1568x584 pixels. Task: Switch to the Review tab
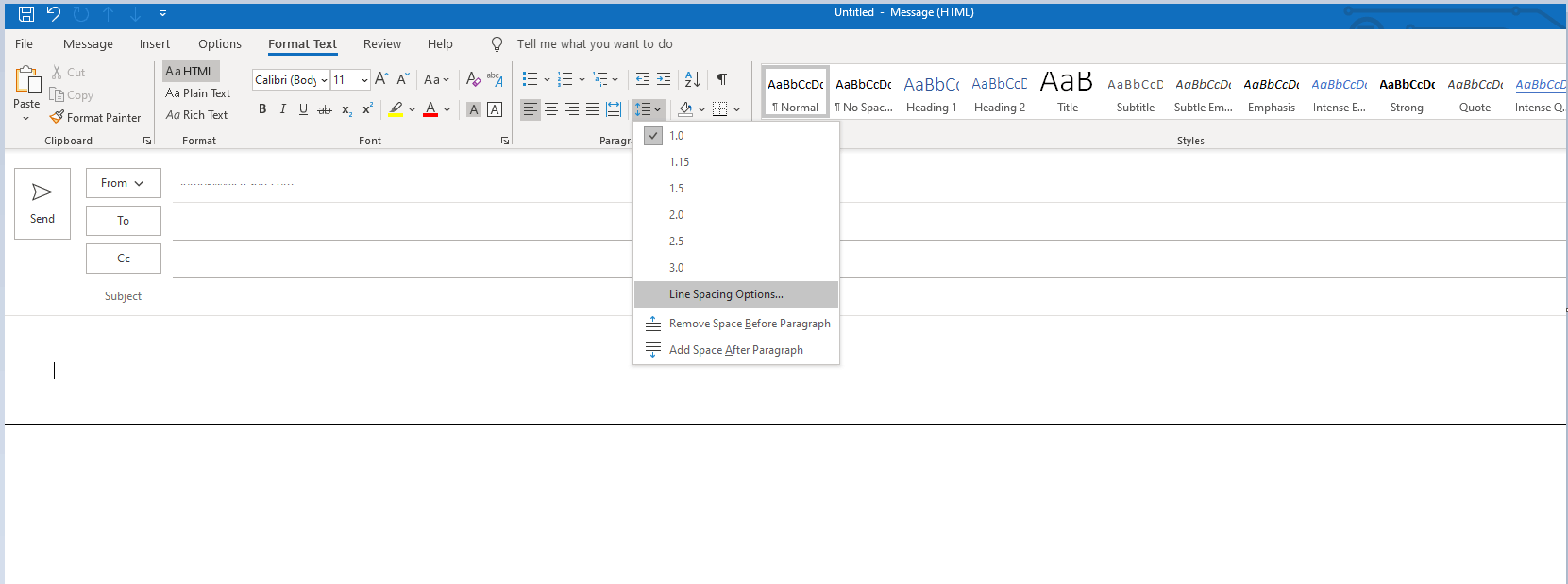click(382, 44)
